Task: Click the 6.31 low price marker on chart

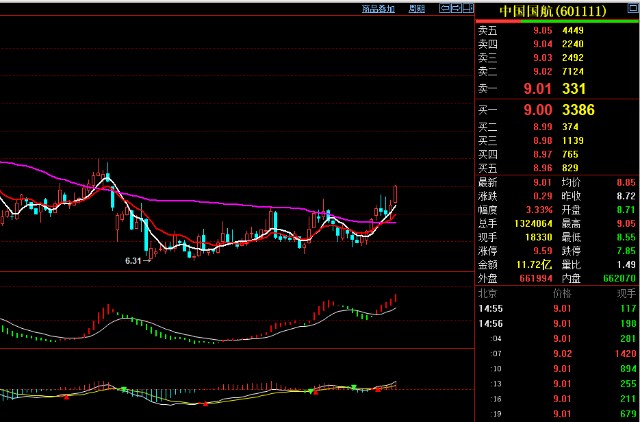Action: [133, 260]
